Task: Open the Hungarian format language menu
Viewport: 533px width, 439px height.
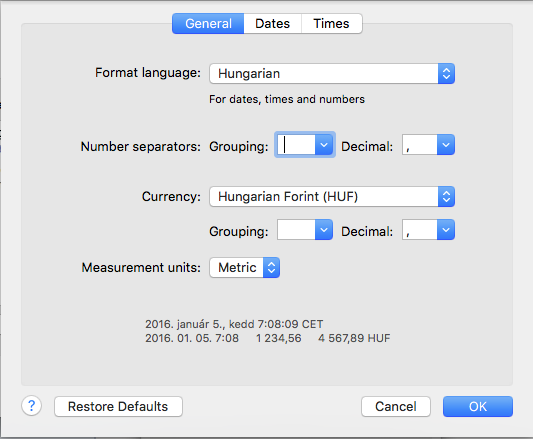Action: click(x=332, y=73)
